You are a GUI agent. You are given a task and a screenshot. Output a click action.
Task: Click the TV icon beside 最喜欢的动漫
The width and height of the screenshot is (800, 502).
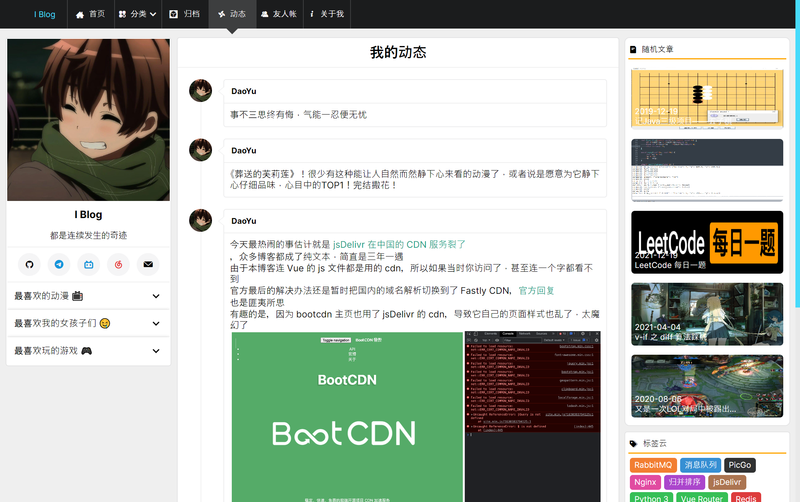78,296
